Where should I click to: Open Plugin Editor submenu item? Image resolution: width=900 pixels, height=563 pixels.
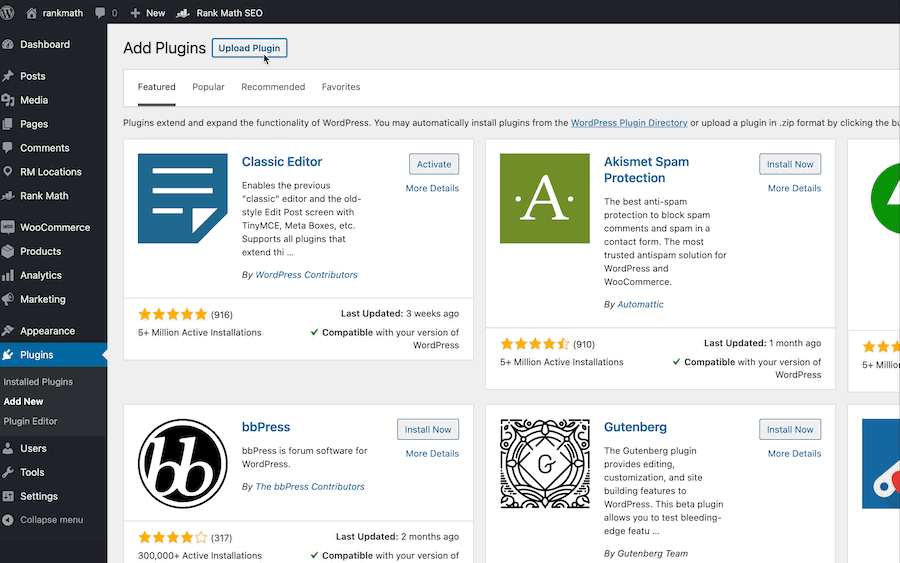(x=30, y=421)
